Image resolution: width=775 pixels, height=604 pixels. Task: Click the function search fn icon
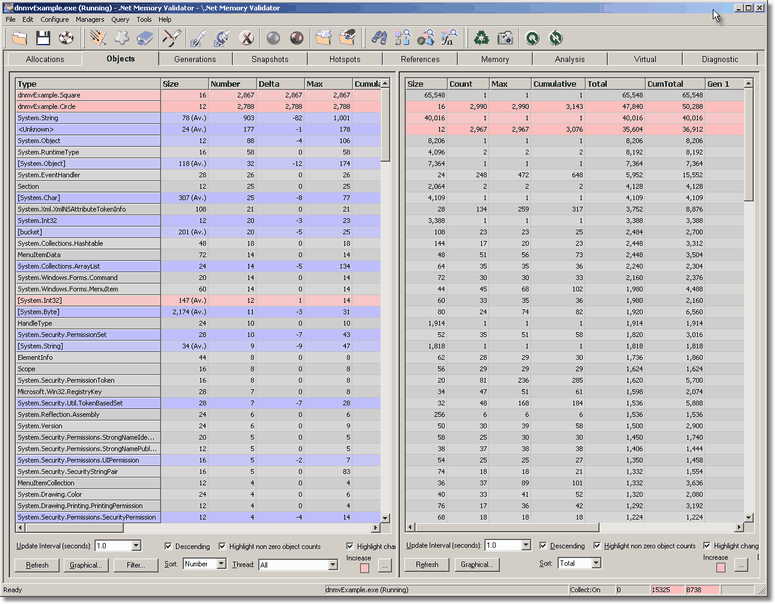(x=449, y=38)
